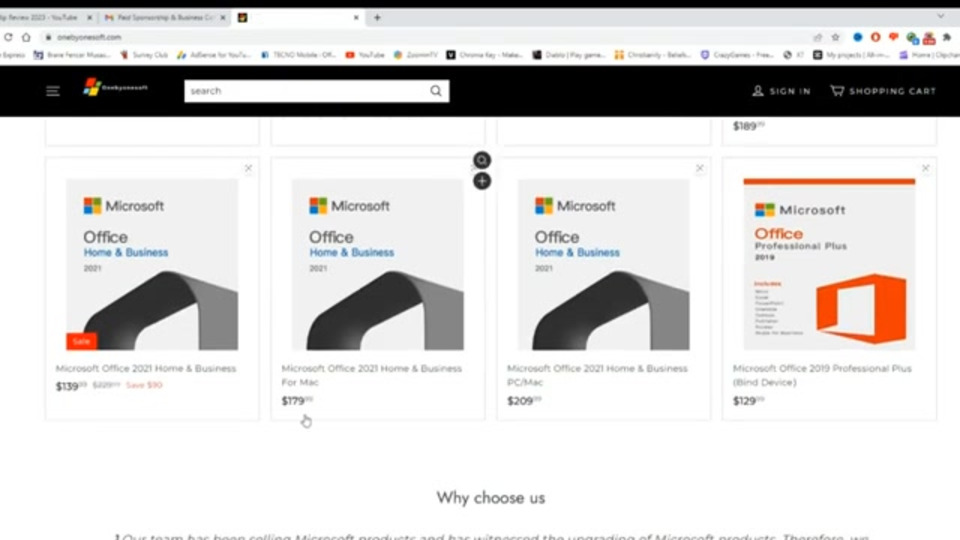Open Office 2019 Professional Plus product image

click(x=829, y=264)
